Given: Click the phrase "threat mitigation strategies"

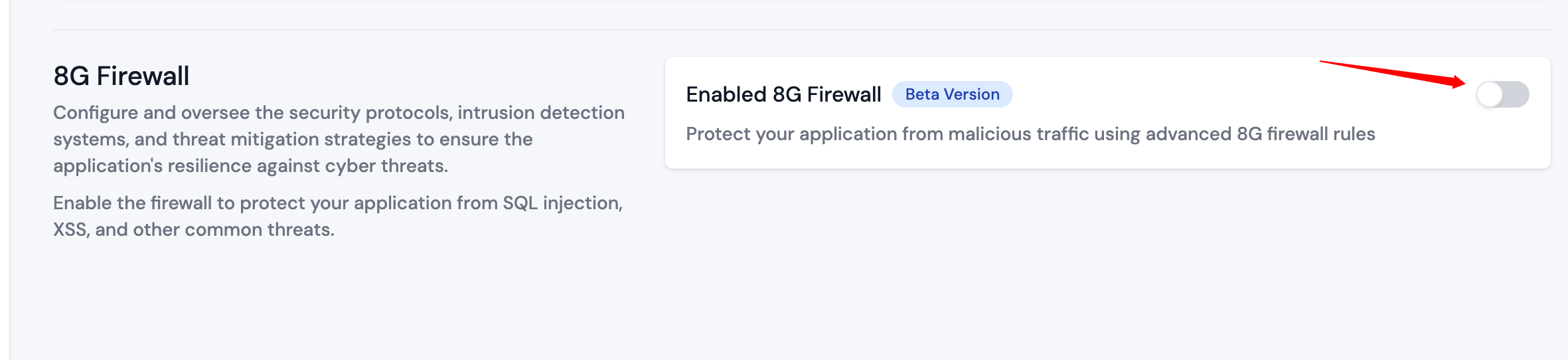Looking at the screenshot, I should (x=291, y=139).
